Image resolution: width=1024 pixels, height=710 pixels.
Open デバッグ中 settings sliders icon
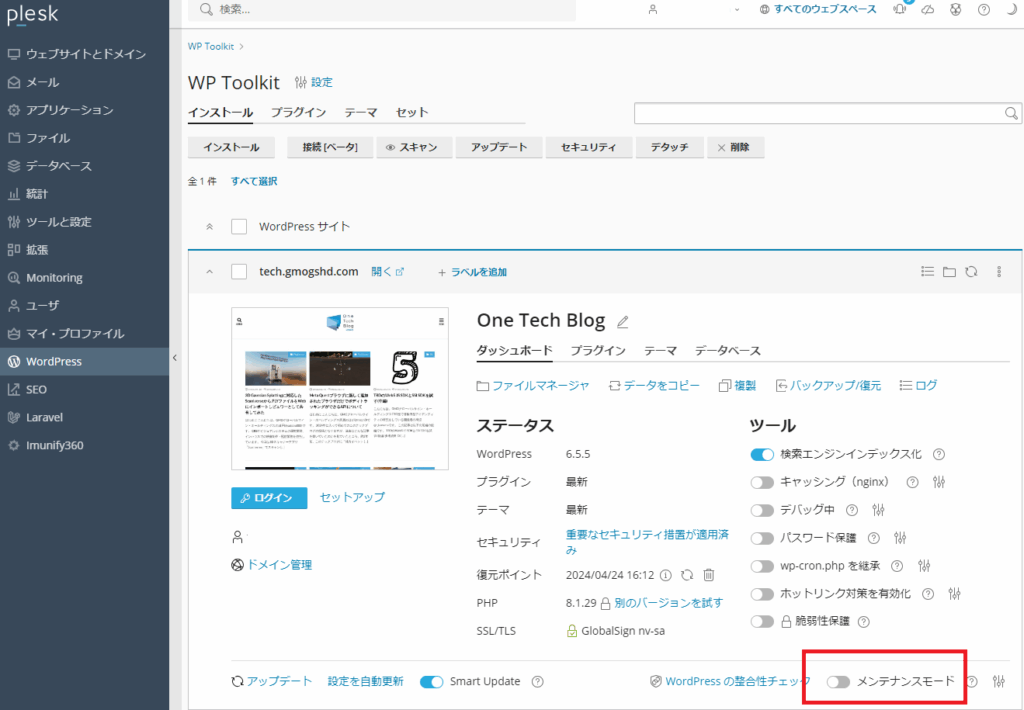[x=878, y=509]
